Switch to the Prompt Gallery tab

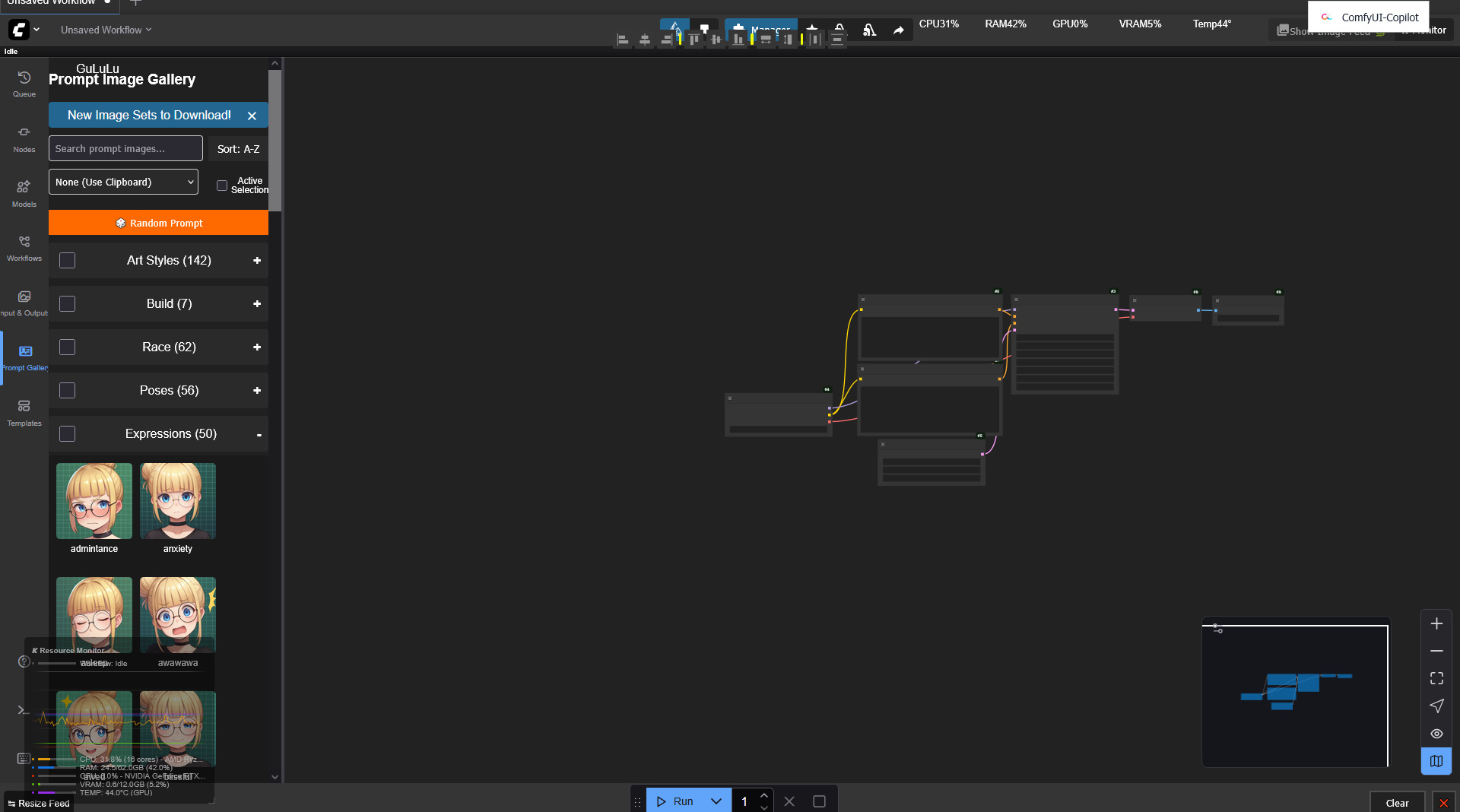[25, 357]
